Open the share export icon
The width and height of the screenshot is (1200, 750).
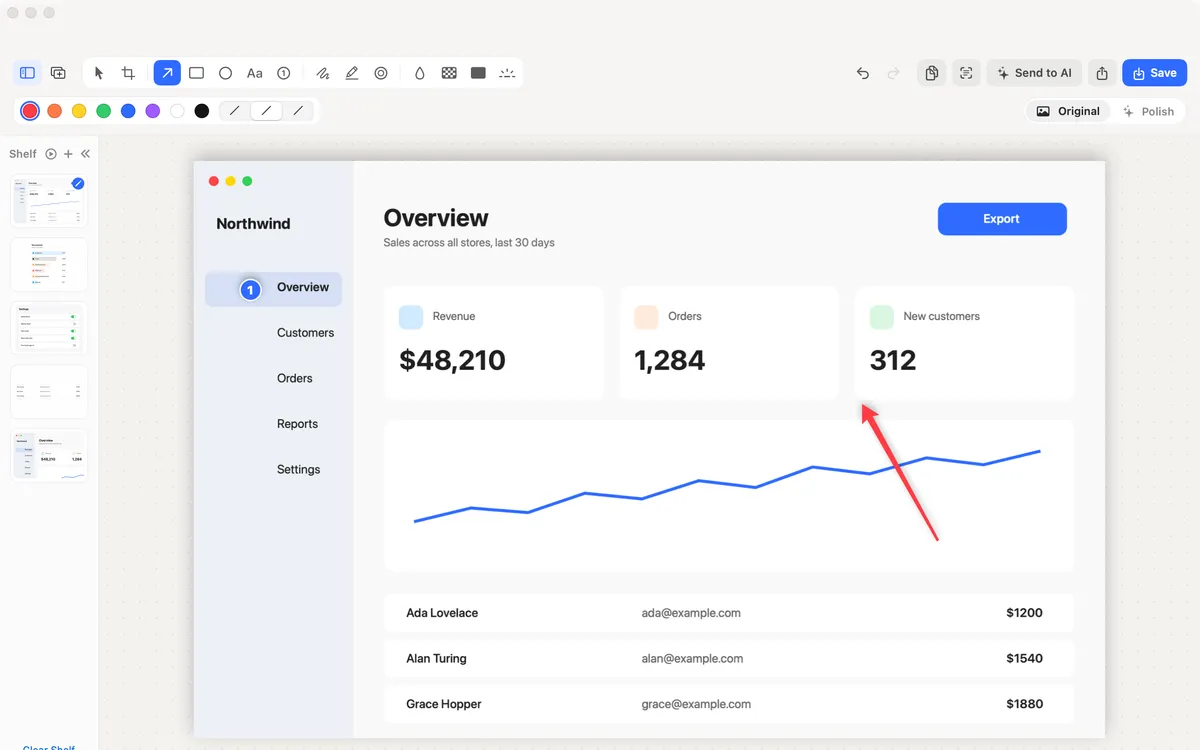point(1102,73)
